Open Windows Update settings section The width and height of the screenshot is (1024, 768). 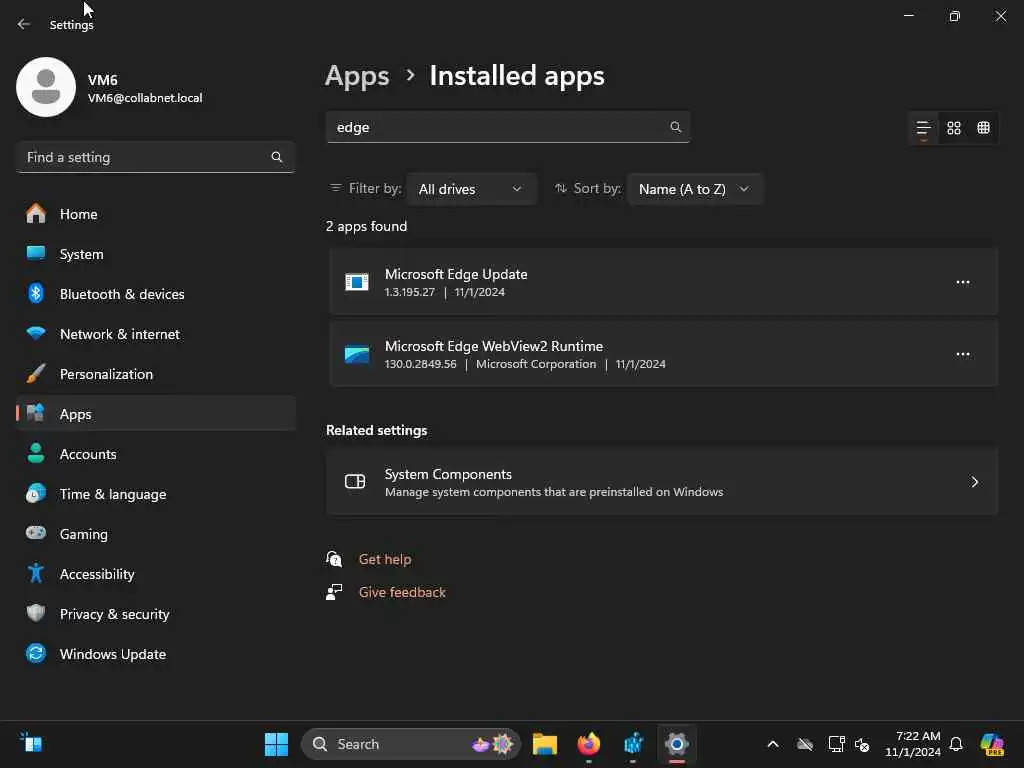[112, 654]
